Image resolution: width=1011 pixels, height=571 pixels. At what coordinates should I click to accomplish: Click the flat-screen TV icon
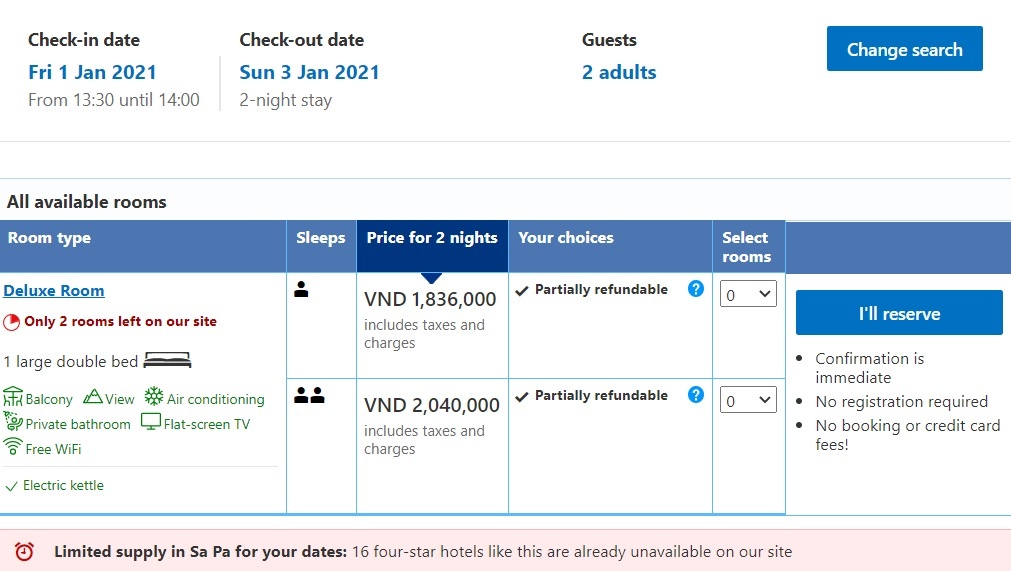[151, 422]
